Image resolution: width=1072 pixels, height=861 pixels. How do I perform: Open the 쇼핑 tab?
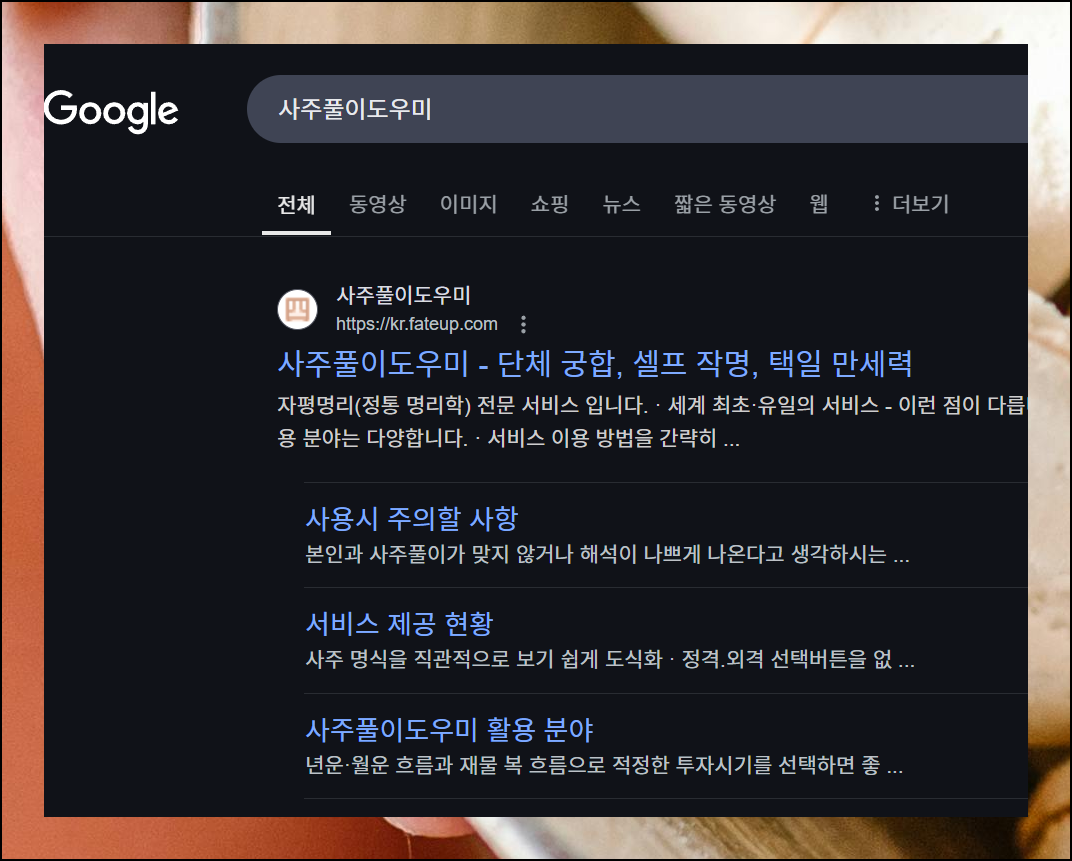(x=550, y=204)
